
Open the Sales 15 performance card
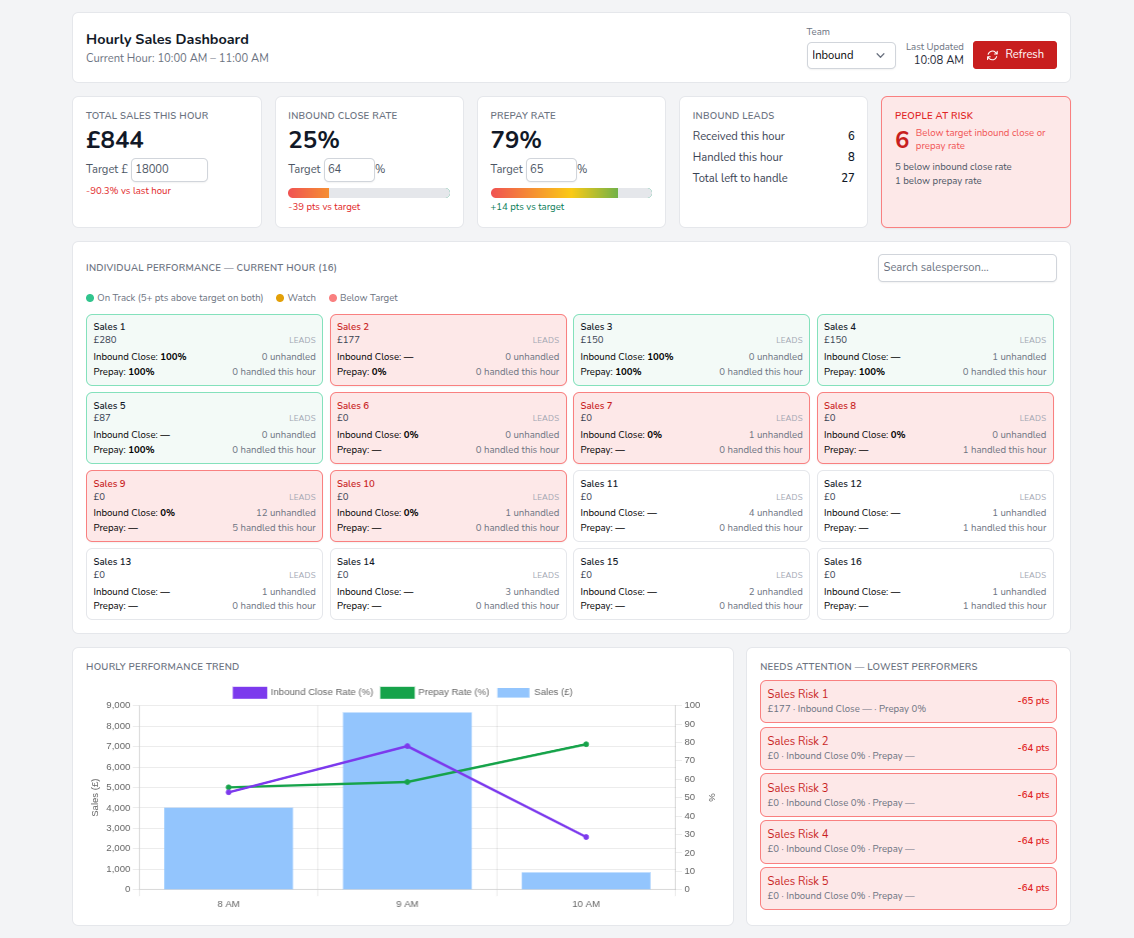(x=691, y=584)
